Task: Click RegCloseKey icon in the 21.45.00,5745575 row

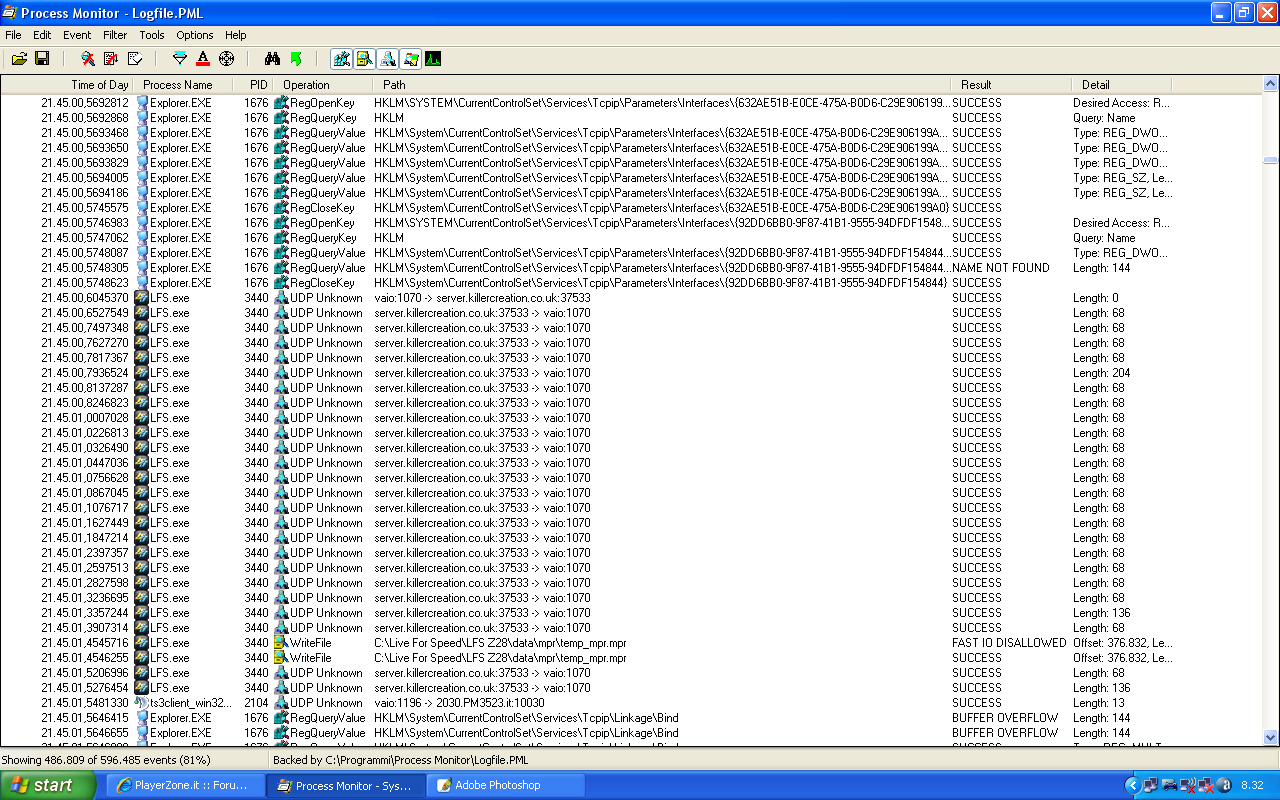Action: [x=281, y=208]
